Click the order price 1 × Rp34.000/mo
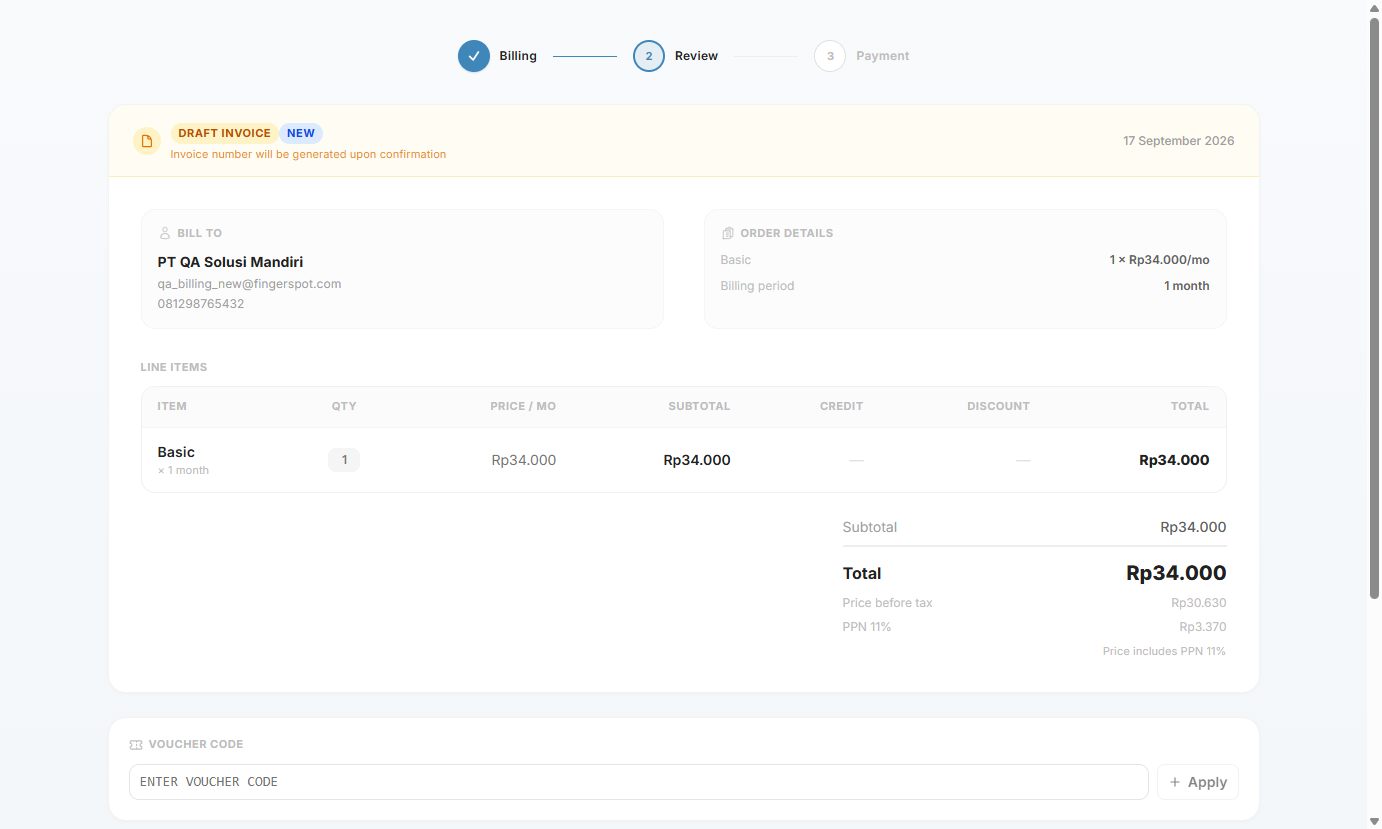Screen dimensions: 1382x829 tap(1159, 260)
